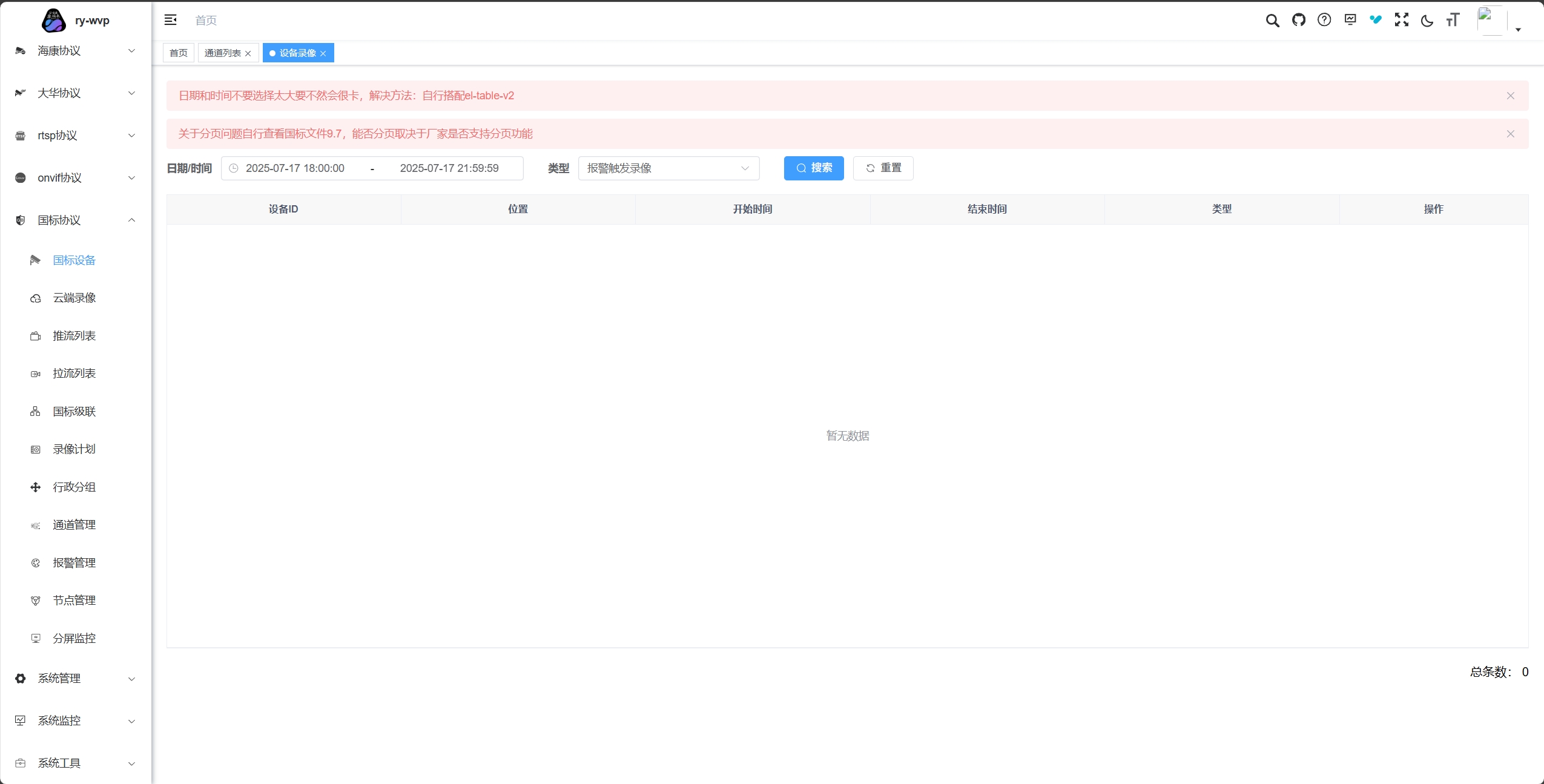
Task: Open font size setting icon
Action: click(1453, 21)
